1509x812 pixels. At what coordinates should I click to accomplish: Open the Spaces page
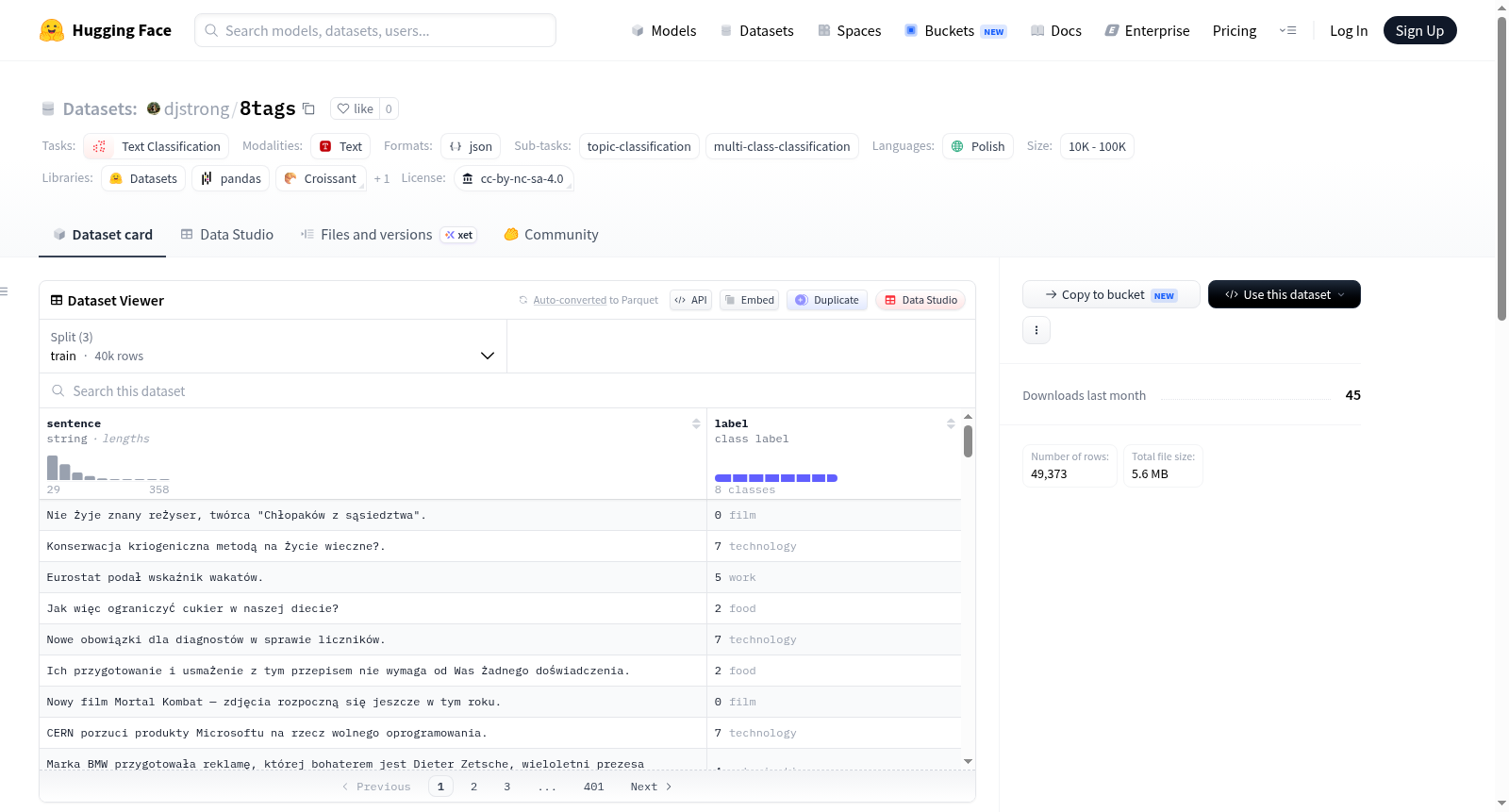[x=849, y=30]
